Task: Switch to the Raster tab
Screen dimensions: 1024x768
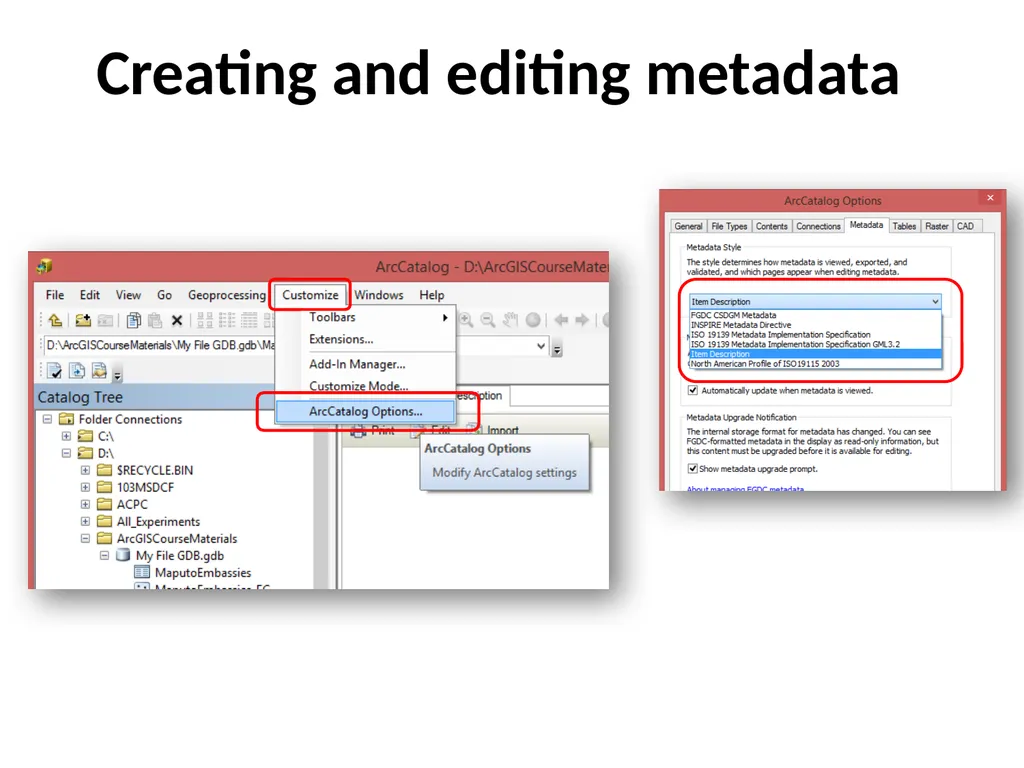Action: (x=936, y=226)
